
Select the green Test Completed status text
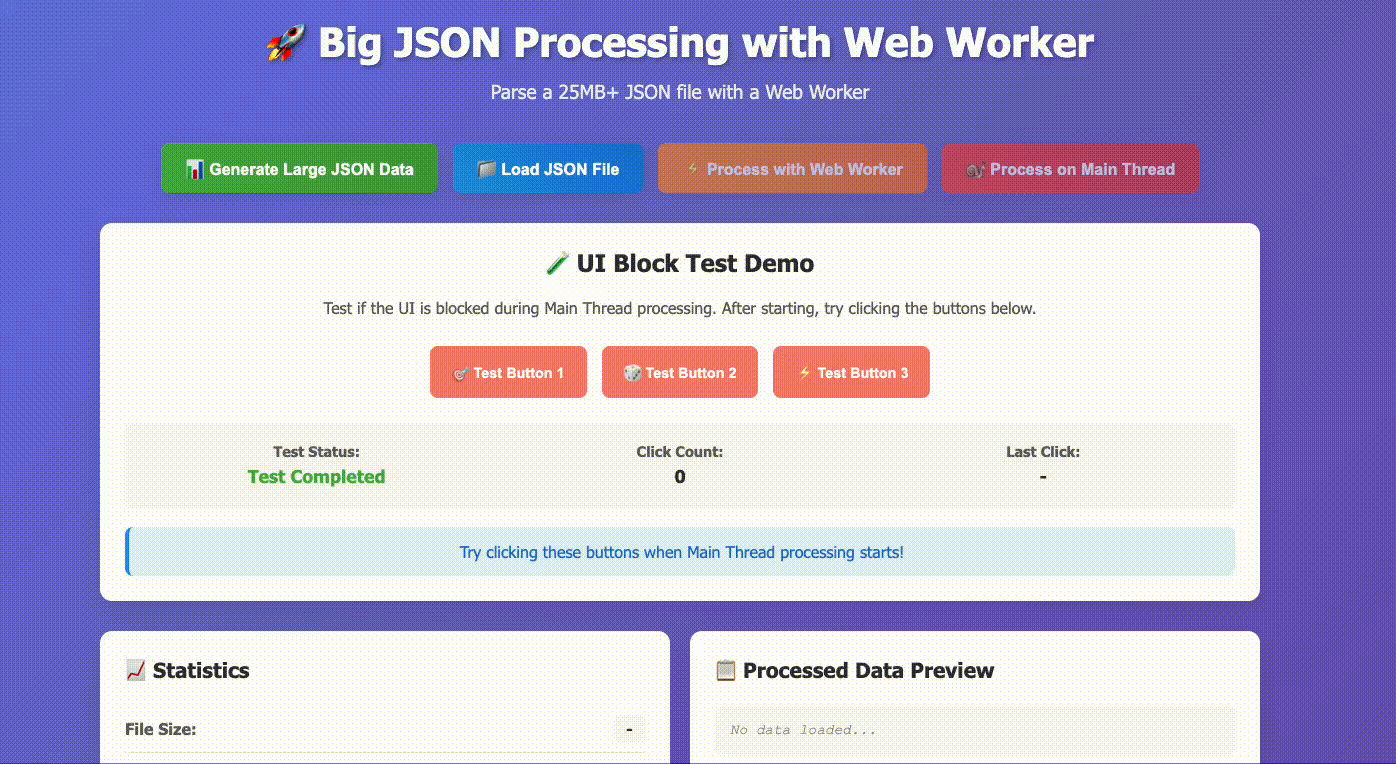click(x=316, y=477)
